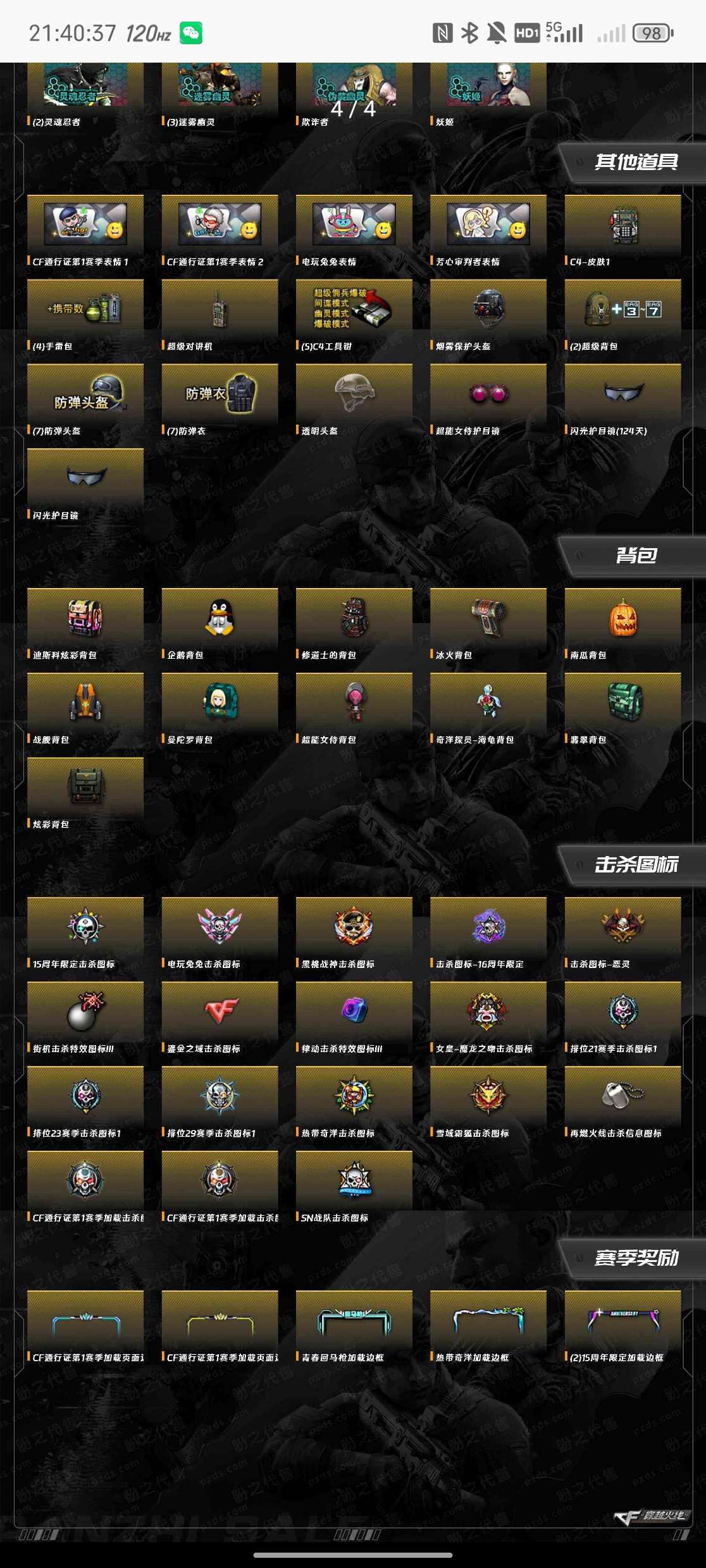
Task: Tap the 超能女侍护目镜 pink goggles
Action: 488,395
